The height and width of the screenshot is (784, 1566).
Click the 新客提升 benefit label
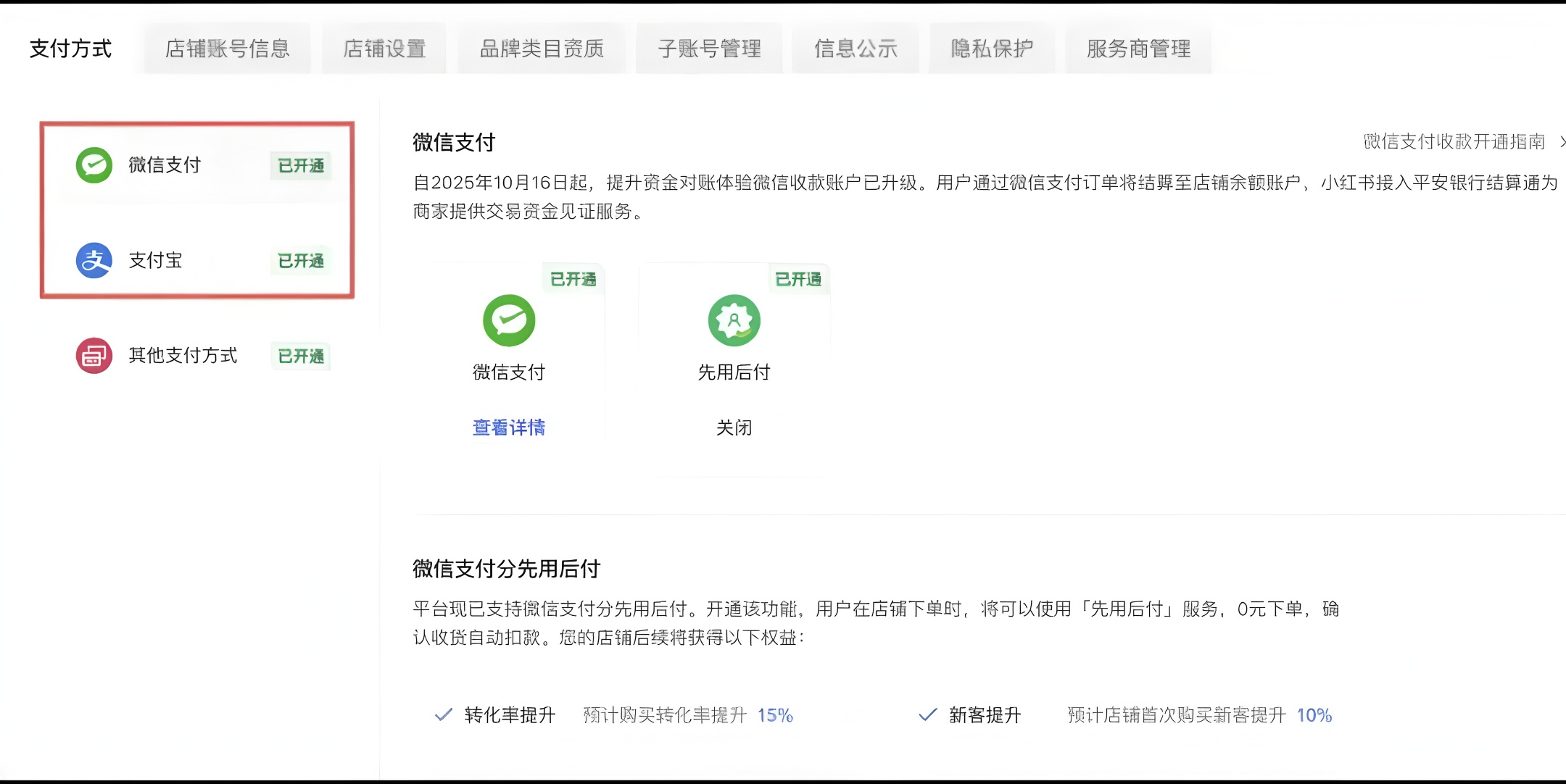985,715
